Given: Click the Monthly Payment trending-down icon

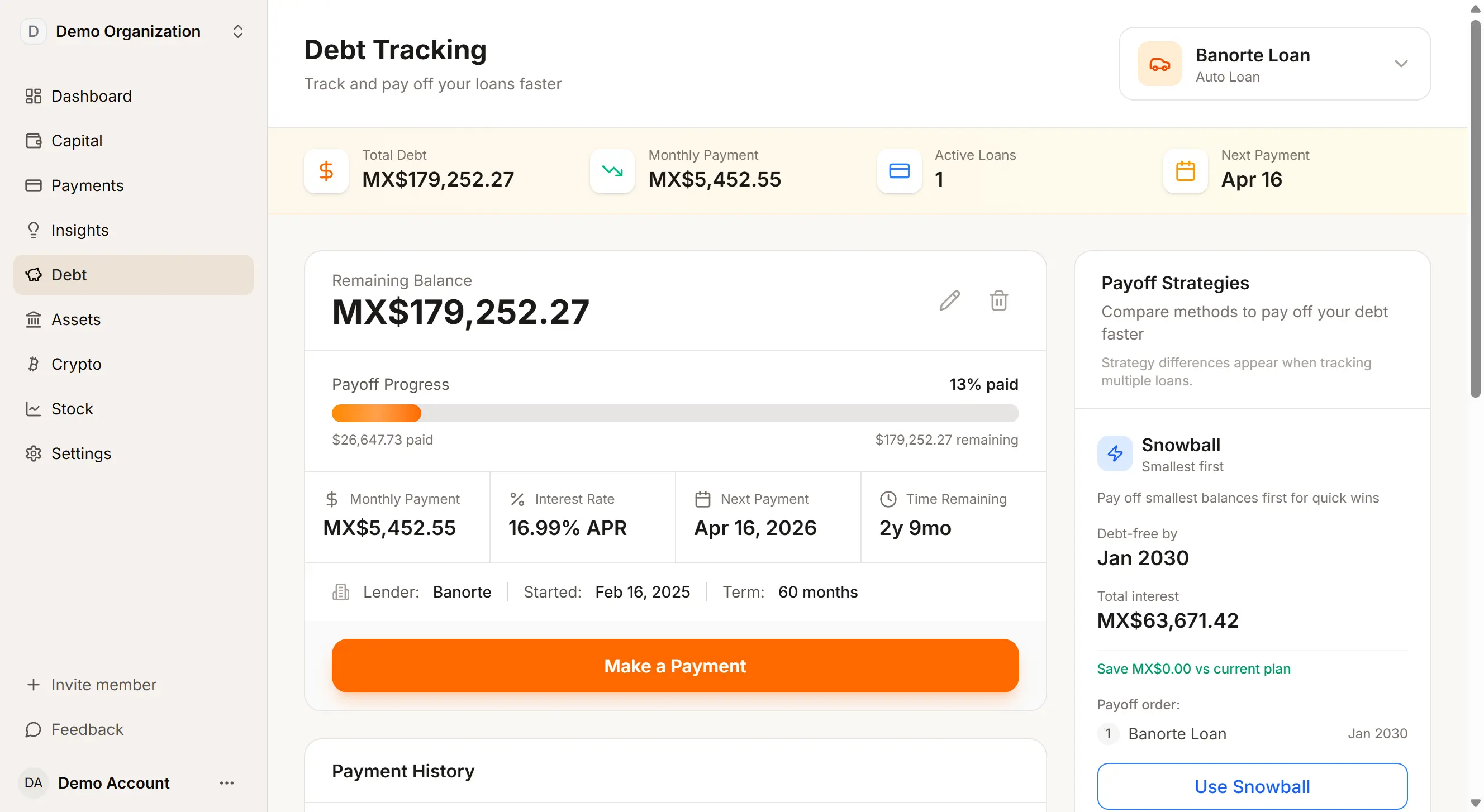Looking at the screenshot, I should click(x=612, y=171).
